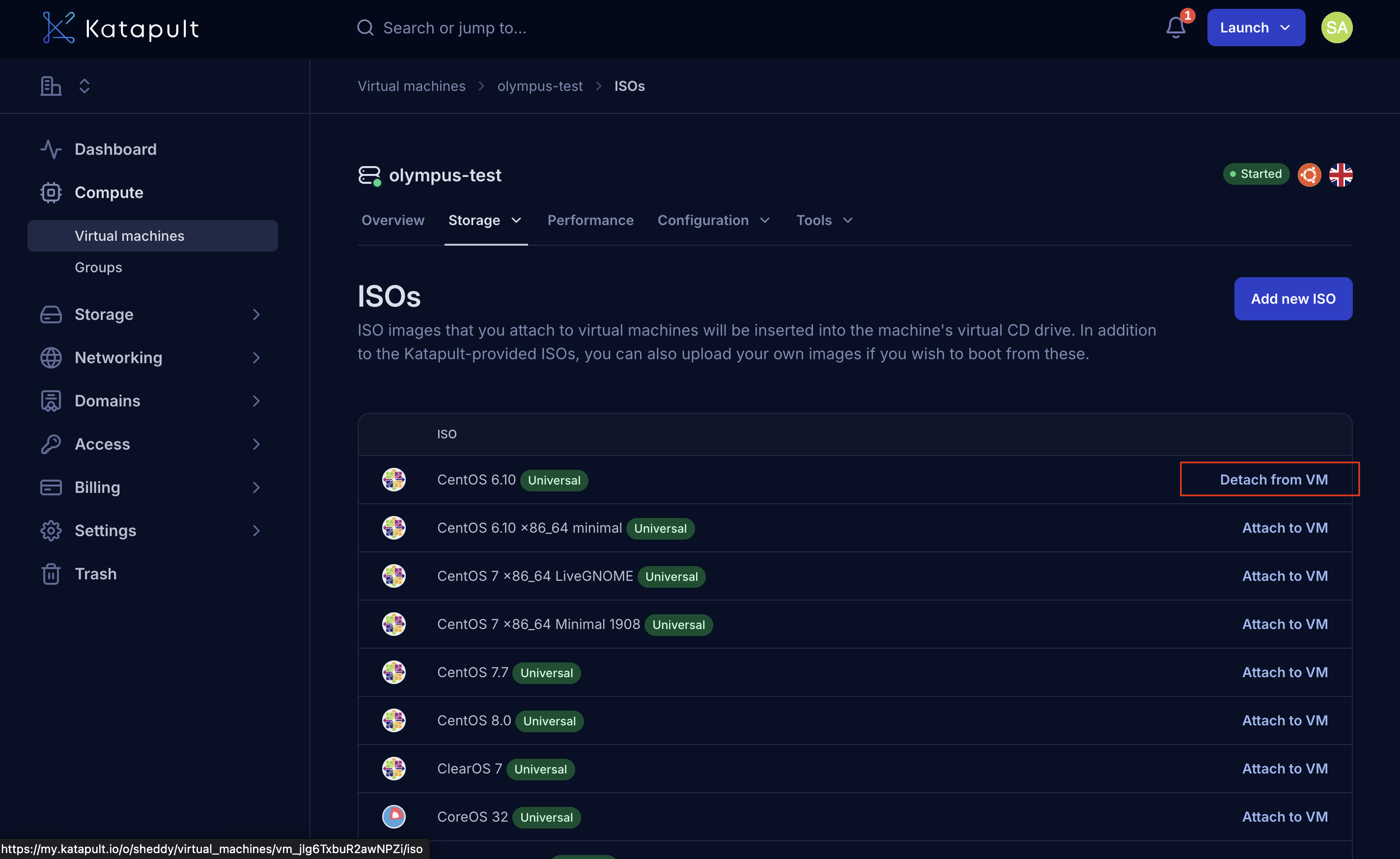Image resolution: width=1400 pixels, height=859 pixels.
Task: Click the Dashboard activity icon
Action: coord(51,149)
